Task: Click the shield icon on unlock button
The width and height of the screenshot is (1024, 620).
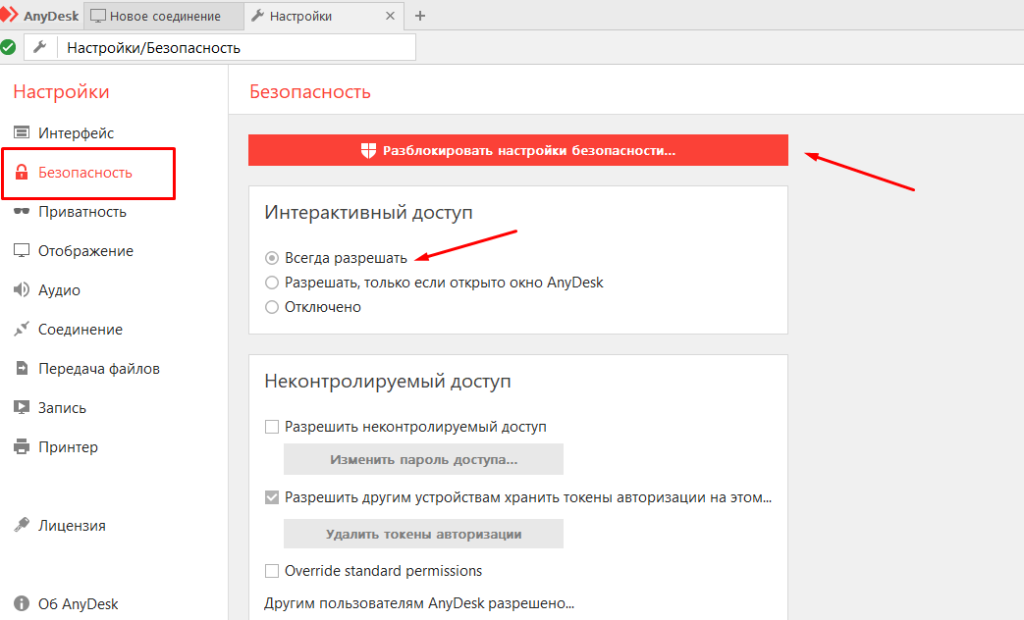Action: [368, 150]
